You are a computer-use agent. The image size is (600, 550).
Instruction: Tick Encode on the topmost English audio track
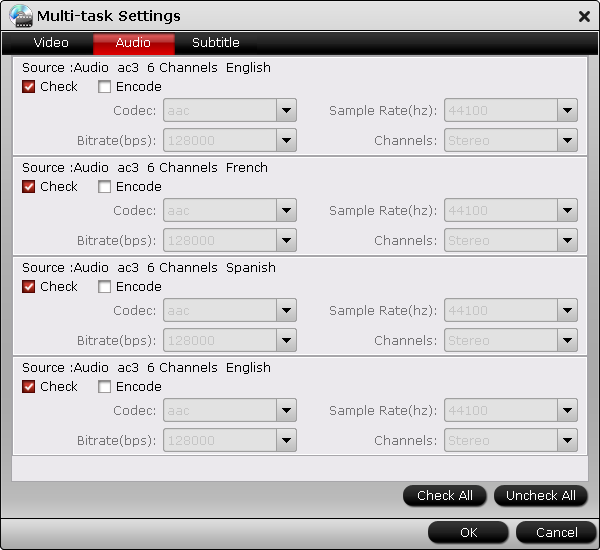[x=104, y=87]
